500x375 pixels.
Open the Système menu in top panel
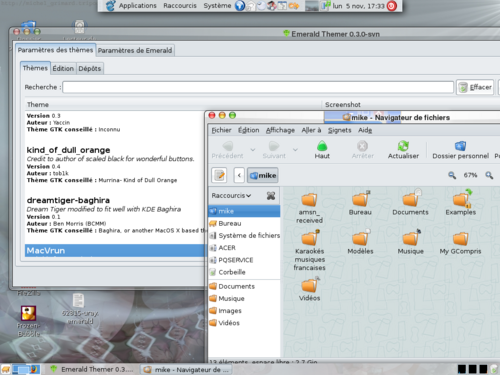tap(217, 6)
